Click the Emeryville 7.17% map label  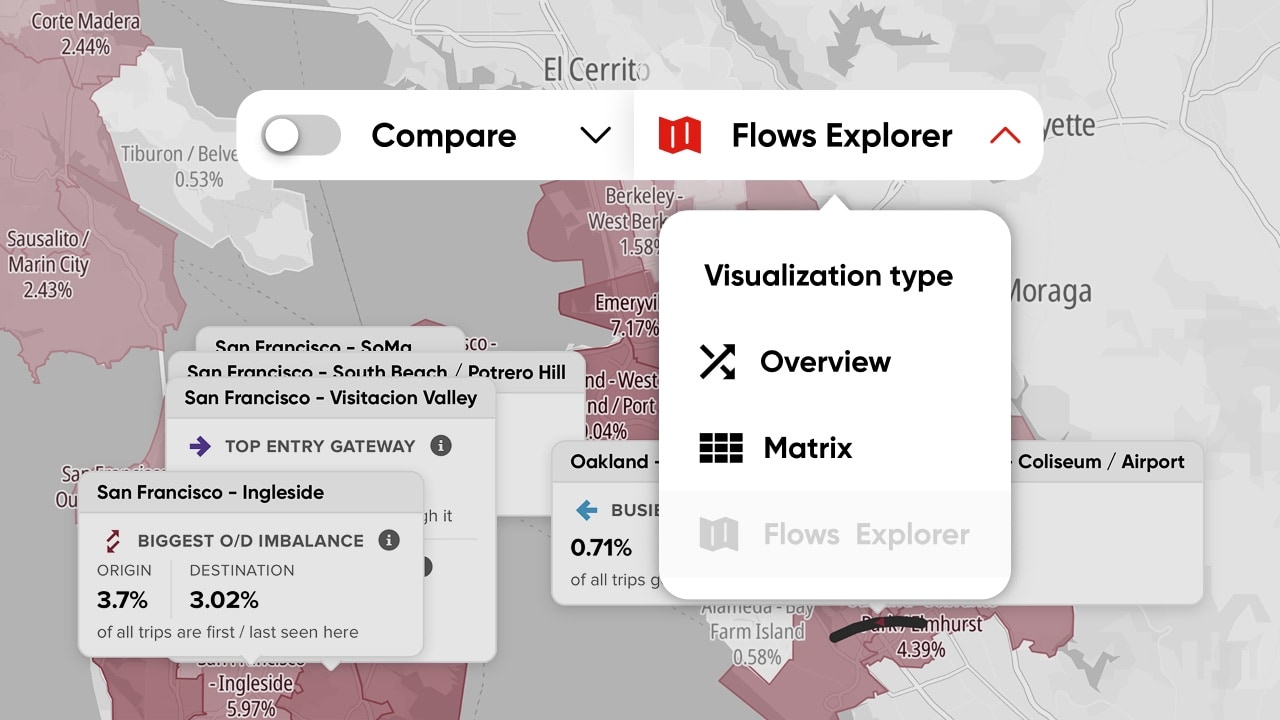627,314
